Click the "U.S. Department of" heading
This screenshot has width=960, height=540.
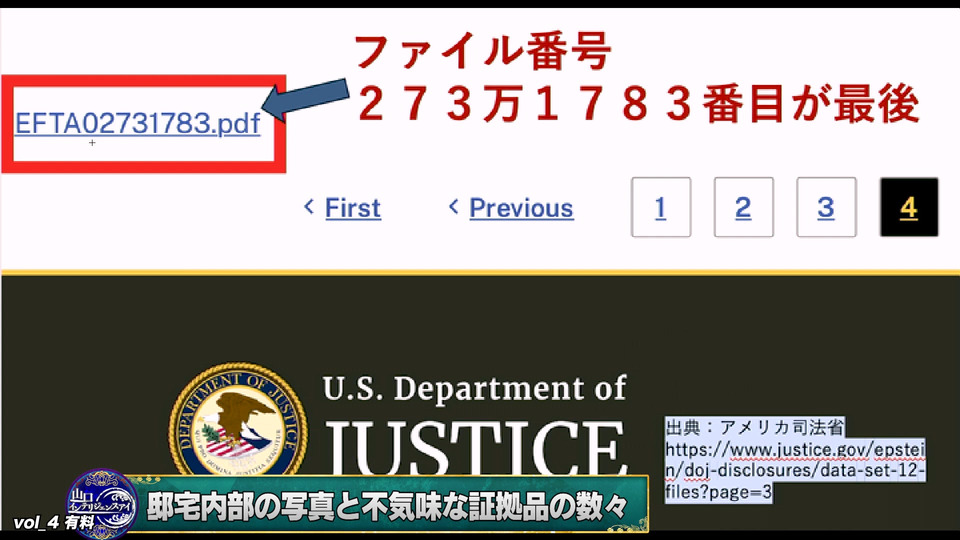tap(474, 388)
